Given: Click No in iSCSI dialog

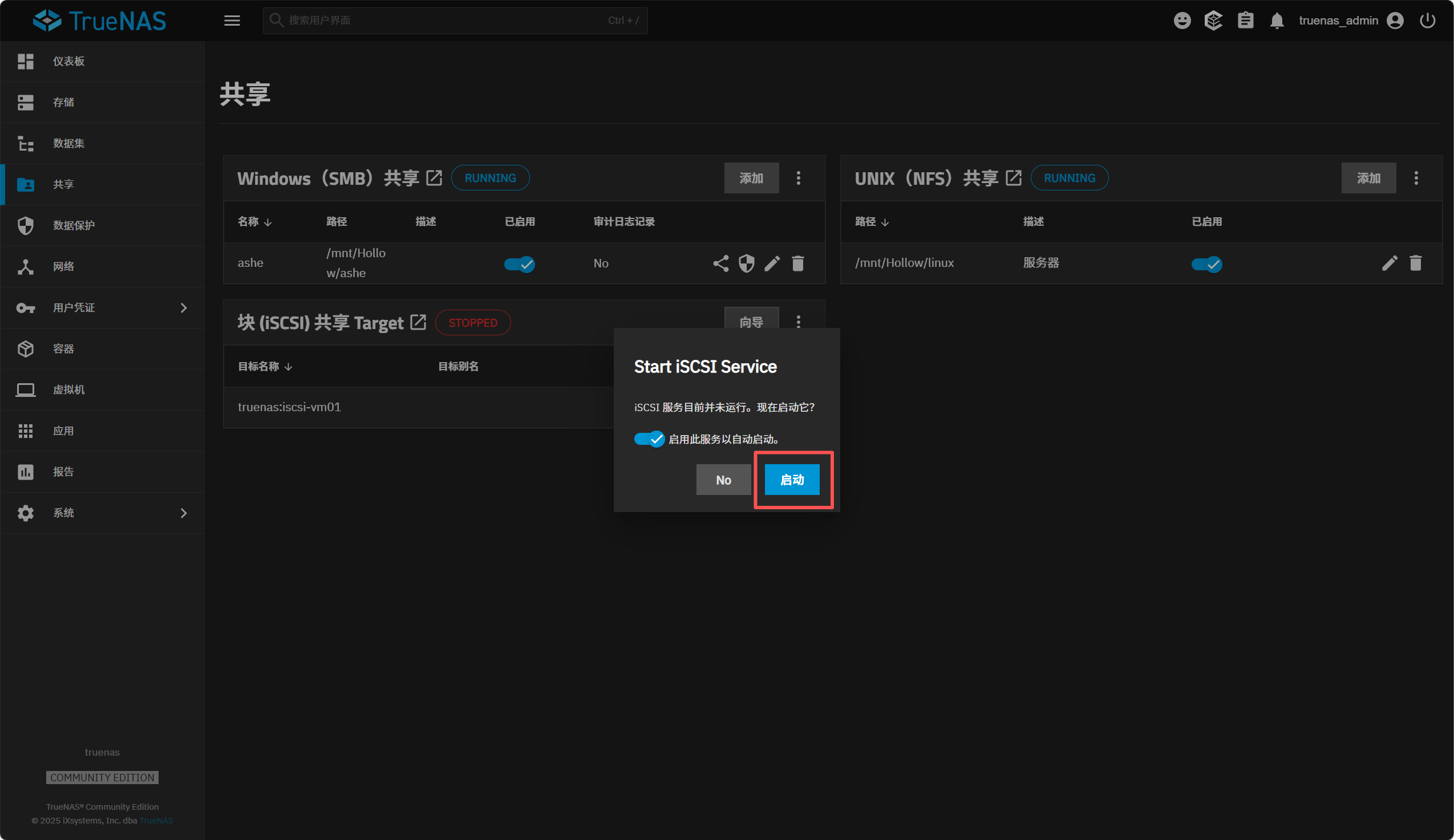Looking at the screenshot, I should (723, 480).
